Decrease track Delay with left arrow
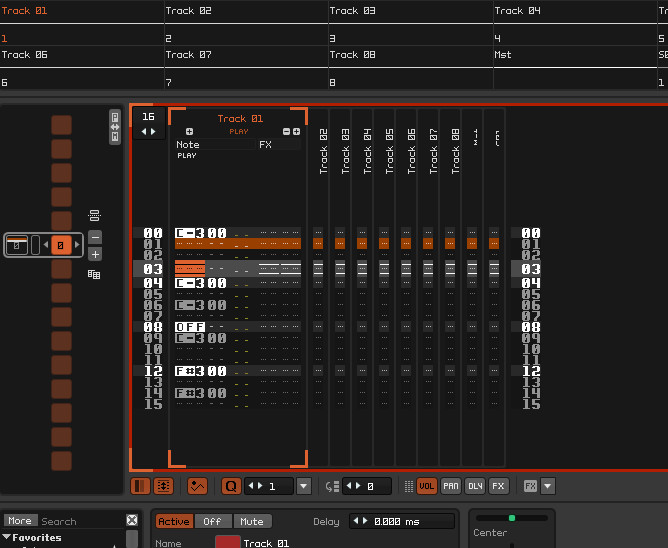This screenshot has width=668, height=548. coord(356,521)
